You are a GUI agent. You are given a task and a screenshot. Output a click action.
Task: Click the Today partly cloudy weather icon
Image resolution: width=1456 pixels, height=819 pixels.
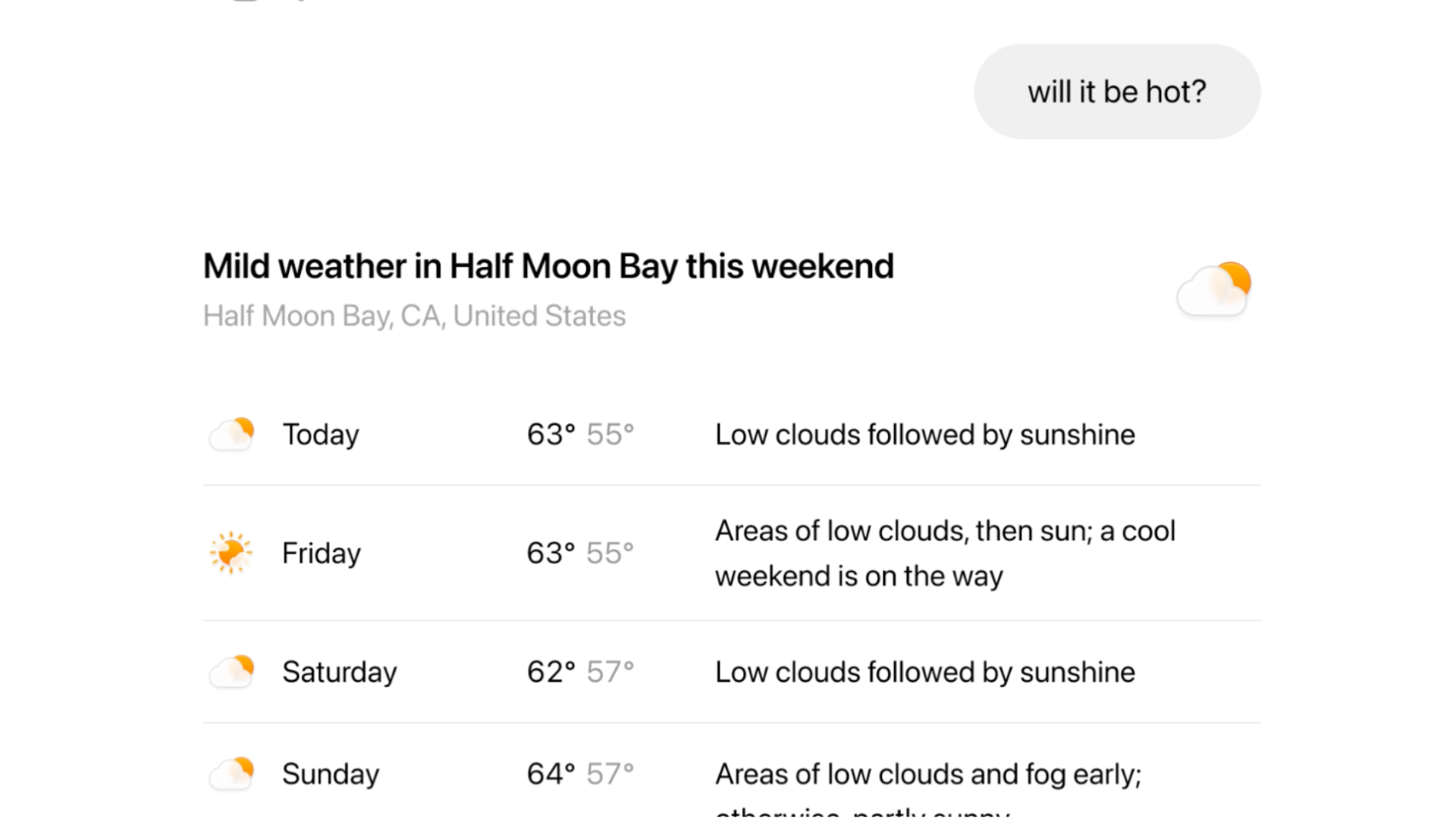(x=231, y=435)
